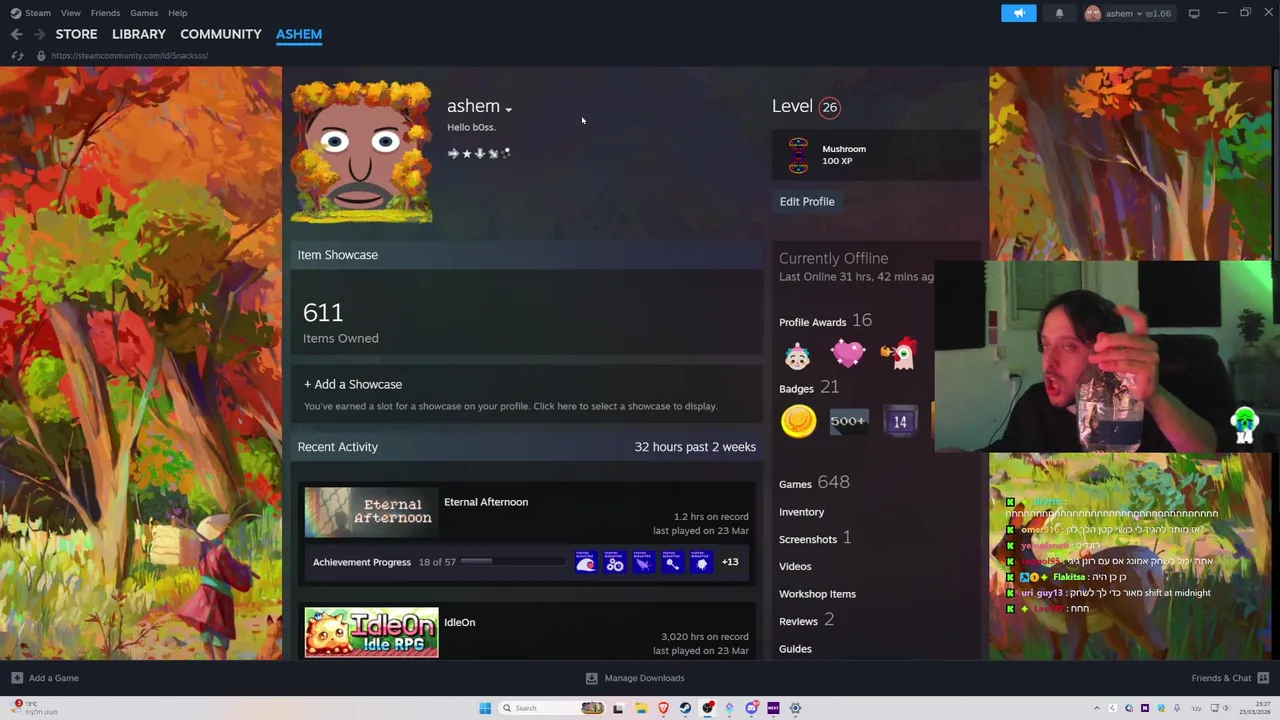1280x720 pixels.
Task: Open the Steam menu
Action: point(38,13)
